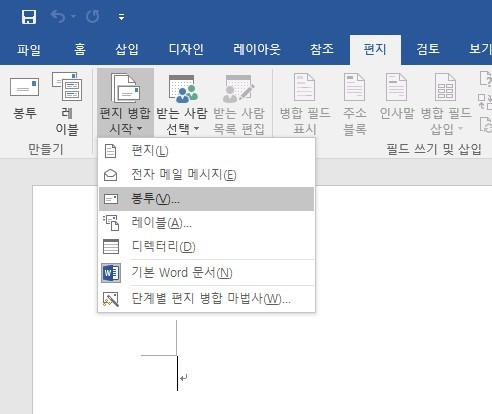Click the match fields icon at ribbon edge
This screenshot has height=414, width=492.
[485, 101]
